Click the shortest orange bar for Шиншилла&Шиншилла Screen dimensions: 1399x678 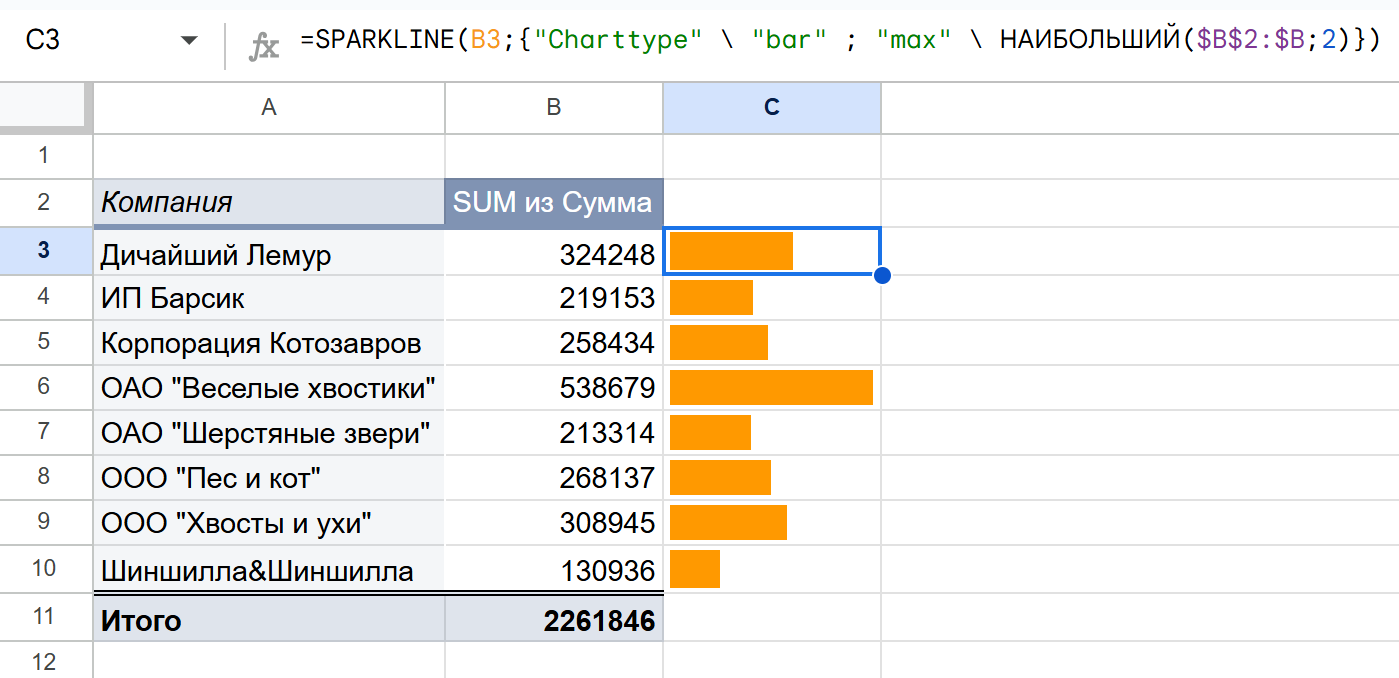coord(695,569)
